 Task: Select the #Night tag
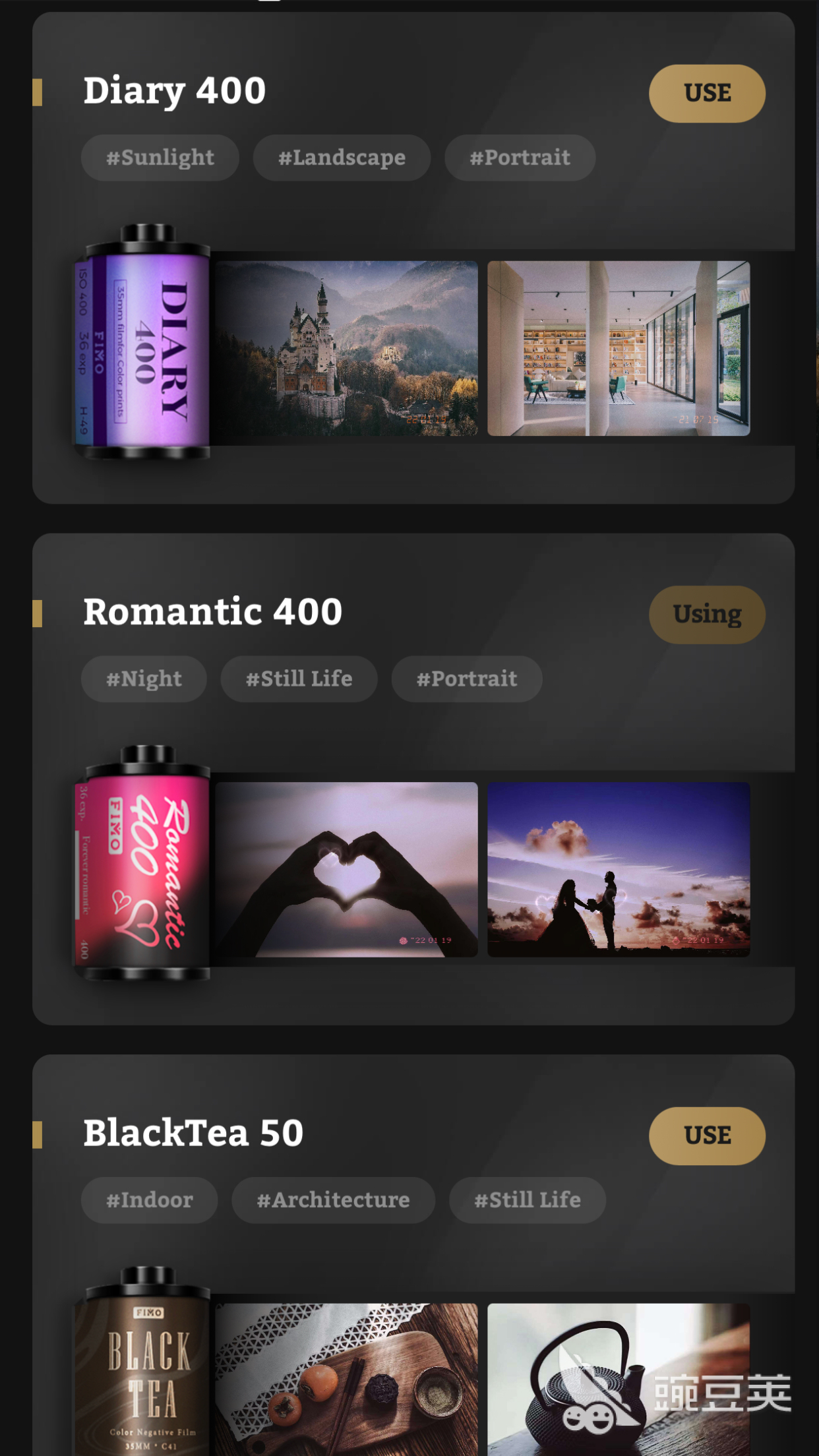(144, 679)
